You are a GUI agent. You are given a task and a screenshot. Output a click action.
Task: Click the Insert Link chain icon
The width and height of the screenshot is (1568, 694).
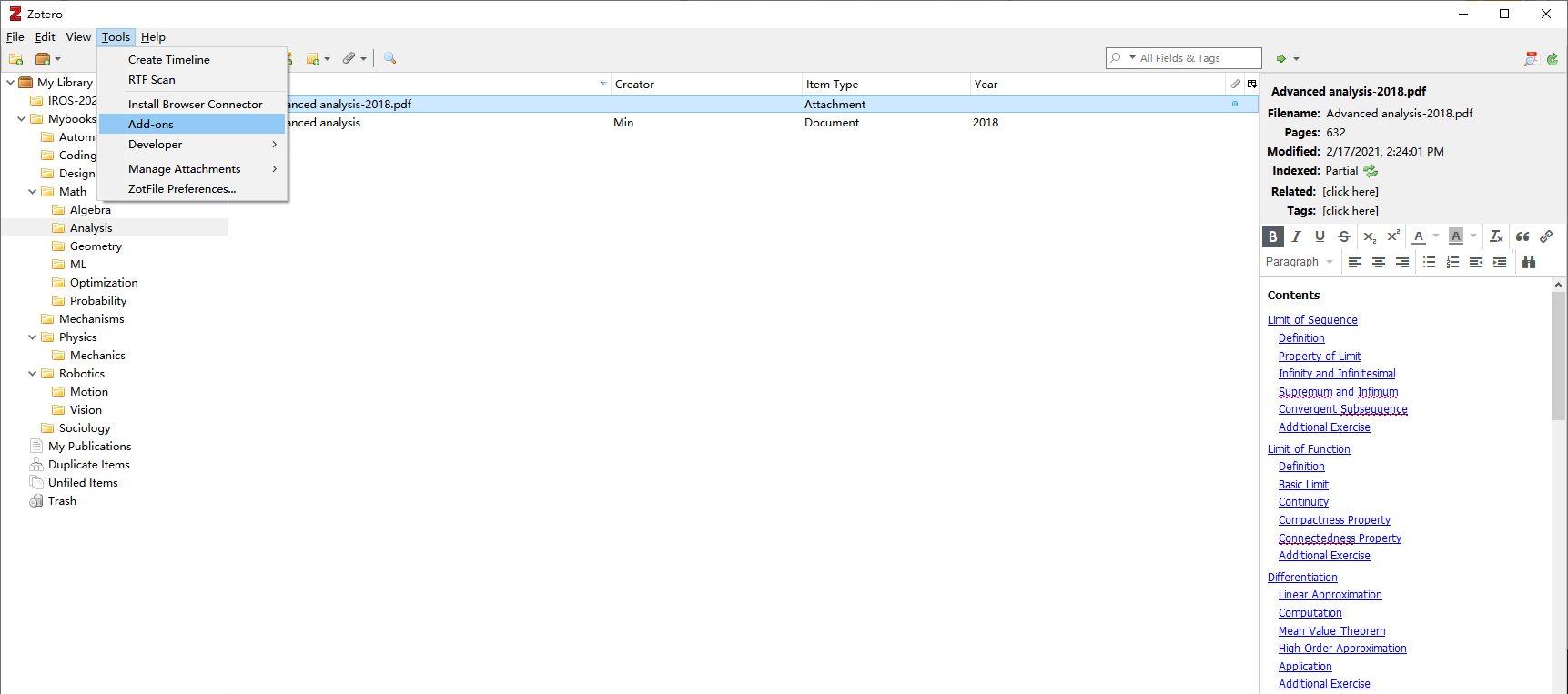coord(1546,236)
